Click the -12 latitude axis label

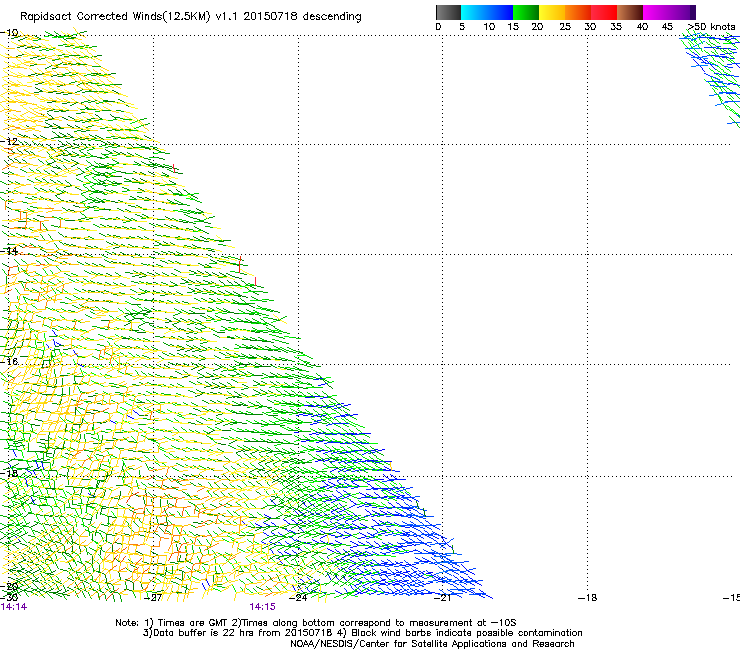click(9, 142)
